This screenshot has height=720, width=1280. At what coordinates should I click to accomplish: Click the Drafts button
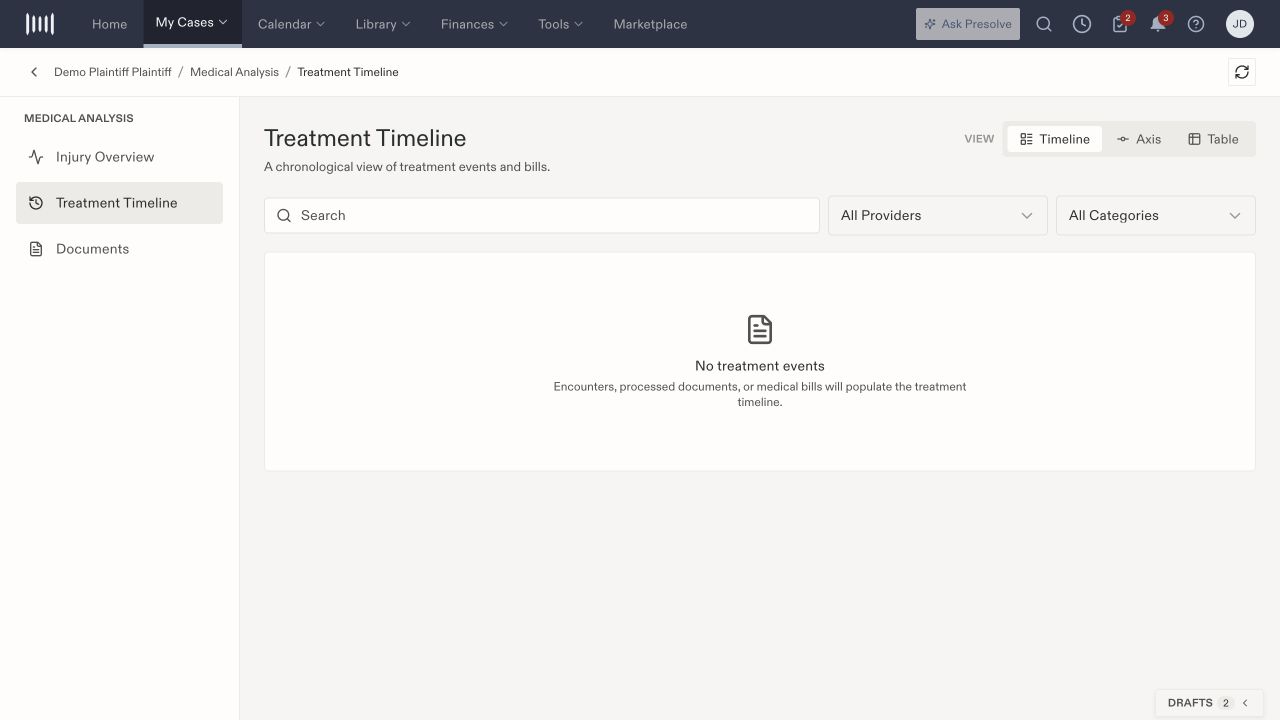(1209, 703)
